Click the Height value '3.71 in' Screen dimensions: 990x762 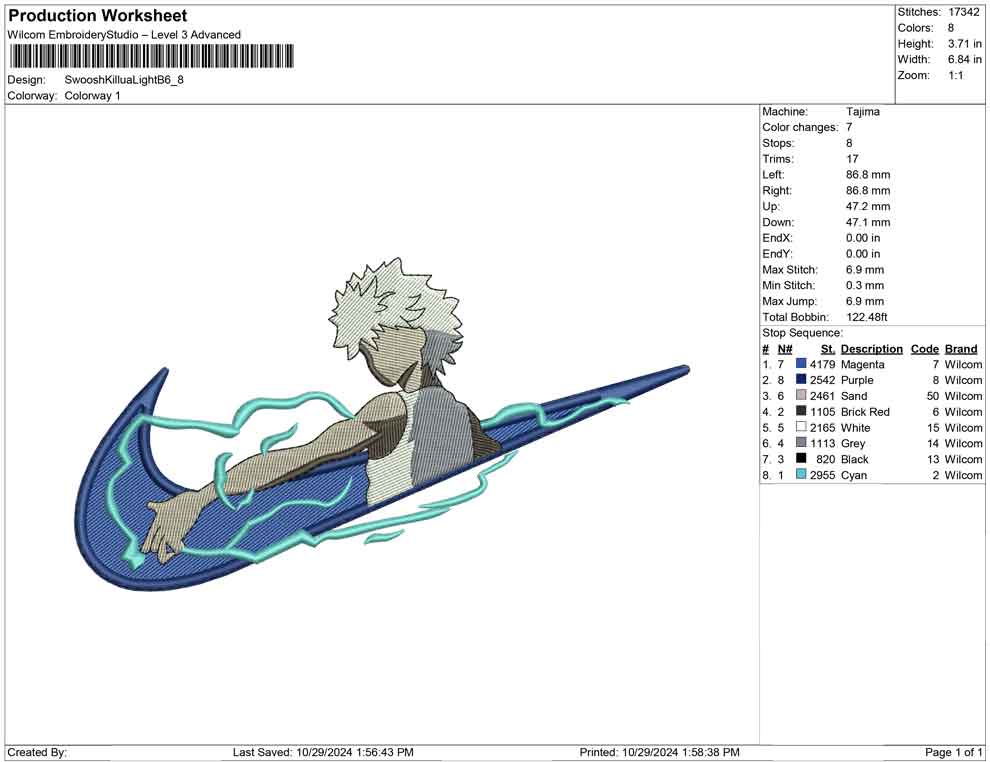(x=965, y=44)
